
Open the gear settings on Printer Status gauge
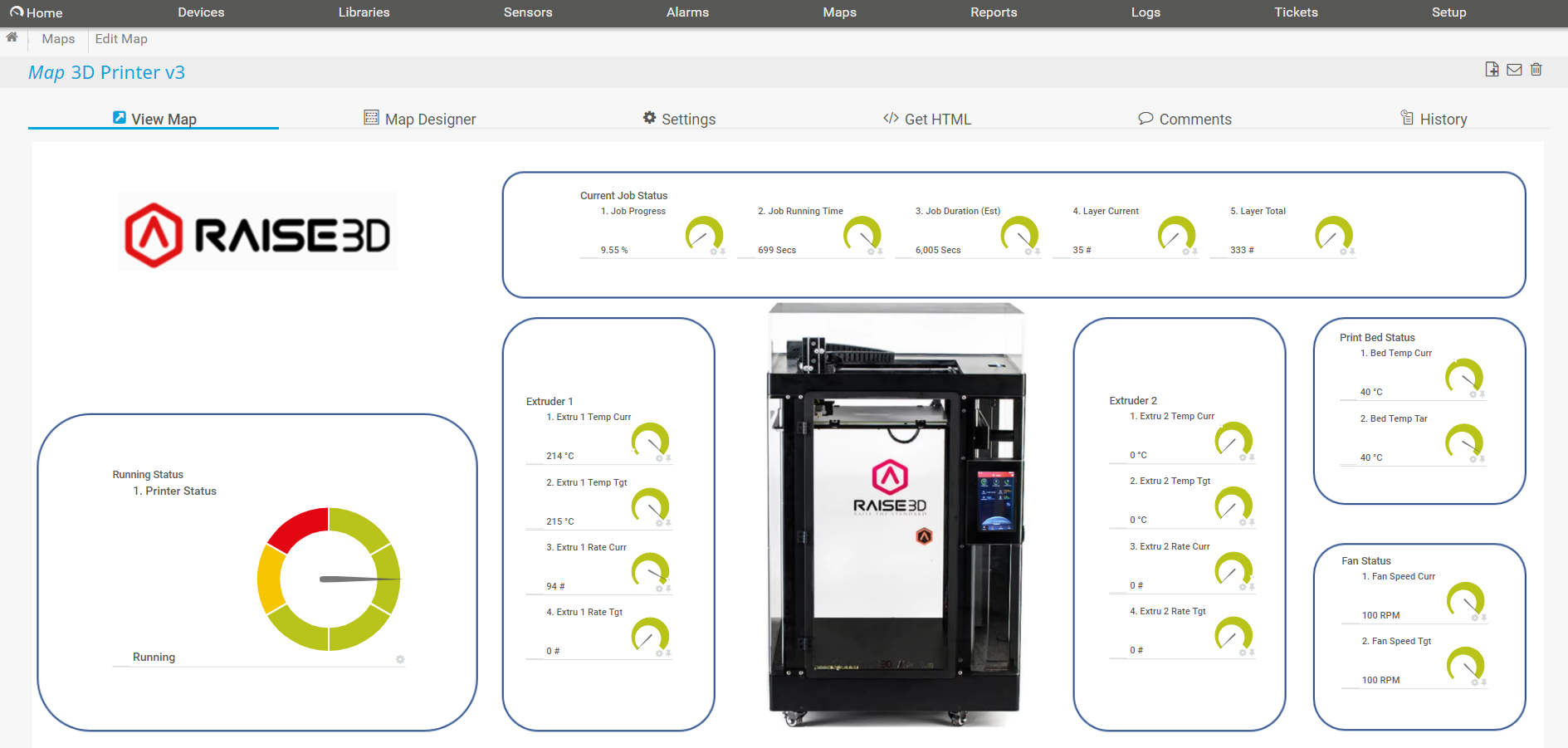point(400,659)
